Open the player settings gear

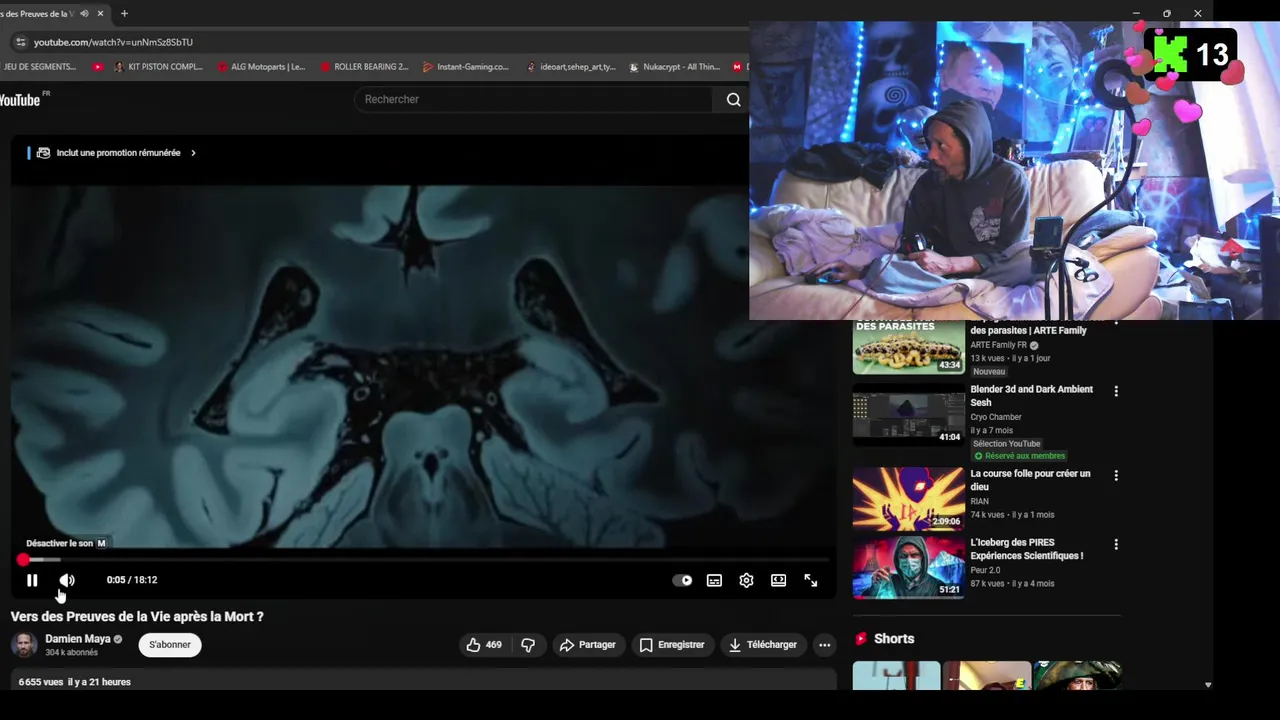tap(746, 580)
